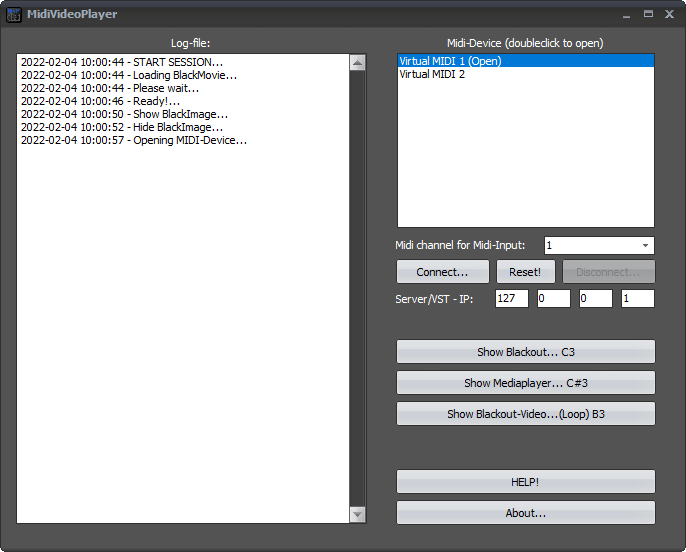Click Show Blackout-Video...(Loop) B3 button

(x=525, y=414)
